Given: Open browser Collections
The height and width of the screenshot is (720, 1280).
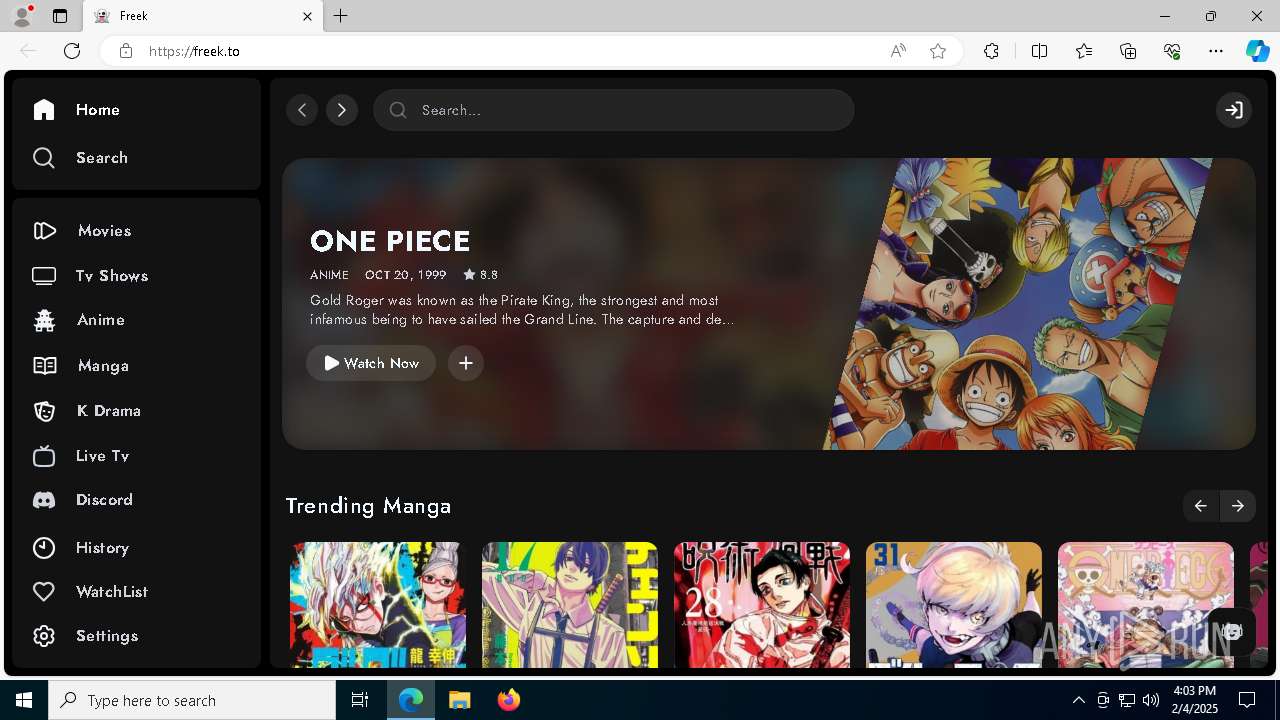Looking at the screenshot, I should point(1128,51).
